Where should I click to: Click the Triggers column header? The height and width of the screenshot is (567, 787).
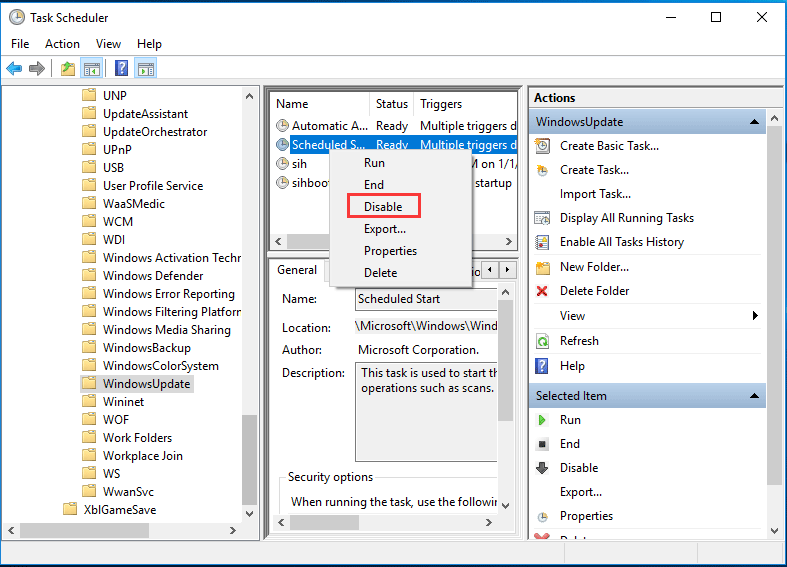[465, 104]
